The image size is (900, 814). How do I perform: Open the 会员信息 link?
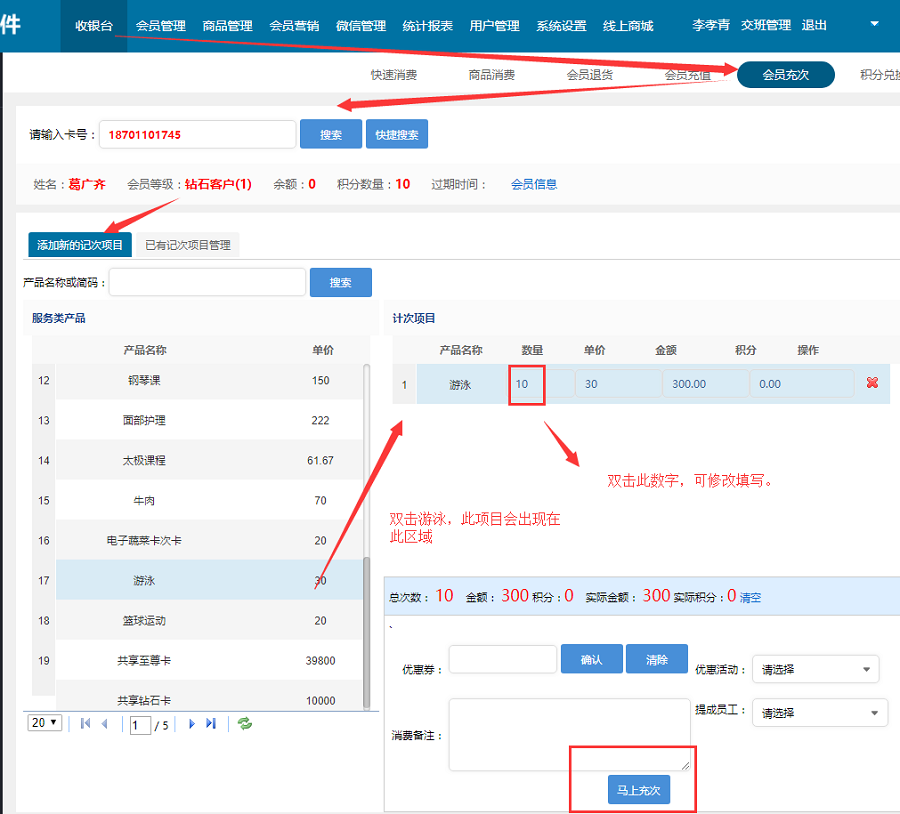pos(534,184)
